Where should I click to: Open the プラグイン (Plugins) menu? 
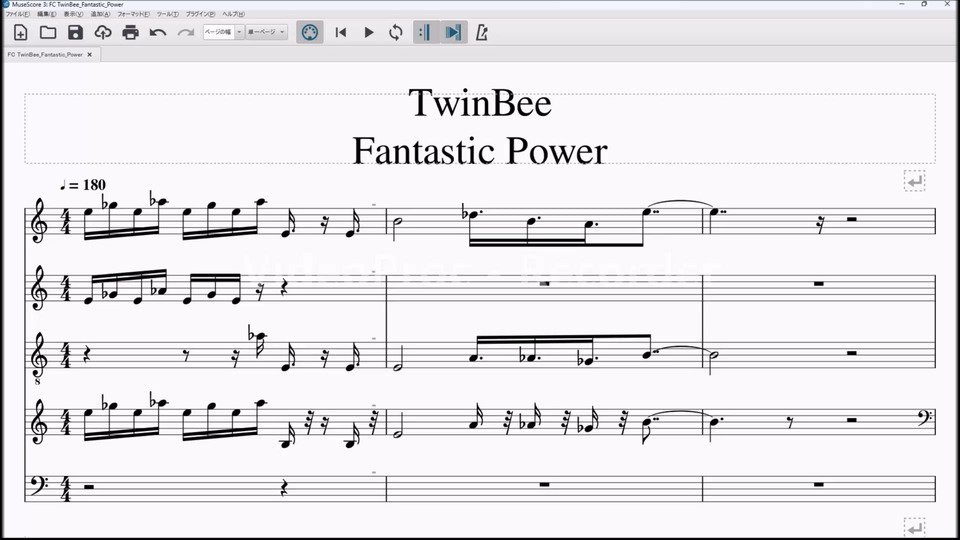click(201, 13)
